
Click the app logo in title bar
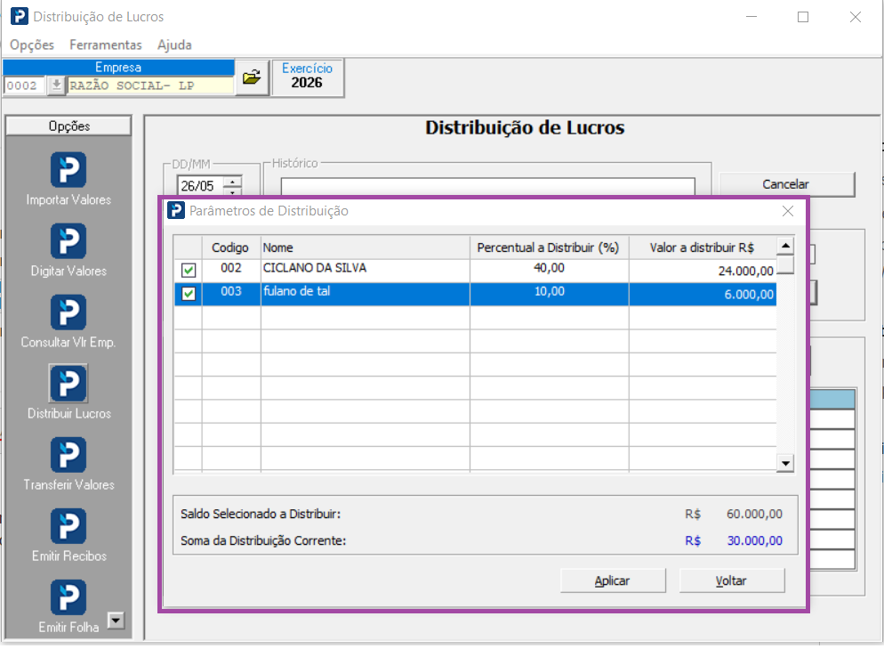[x=19, y=16]
